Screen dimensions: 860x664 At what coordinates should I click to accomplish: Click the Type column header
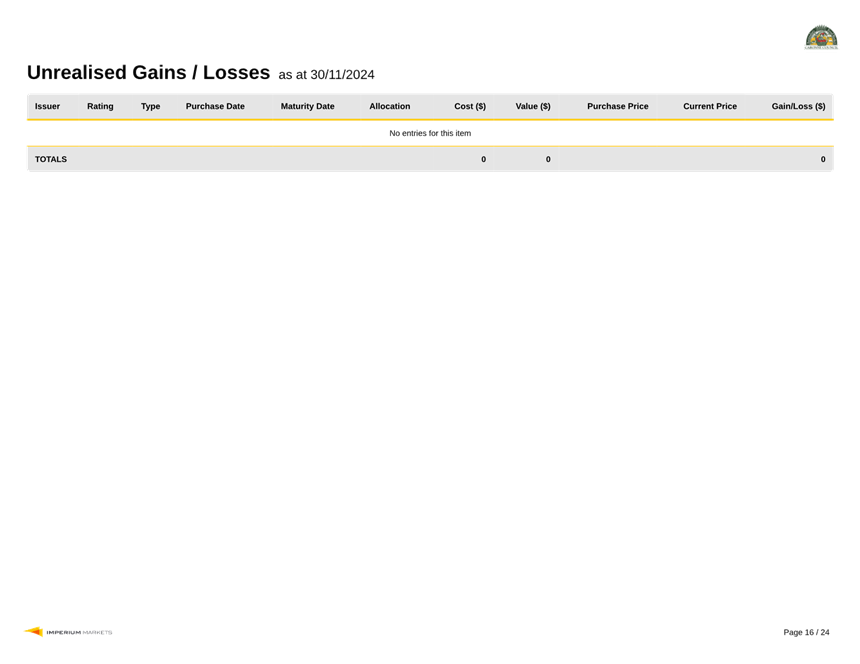pos(150,106)
